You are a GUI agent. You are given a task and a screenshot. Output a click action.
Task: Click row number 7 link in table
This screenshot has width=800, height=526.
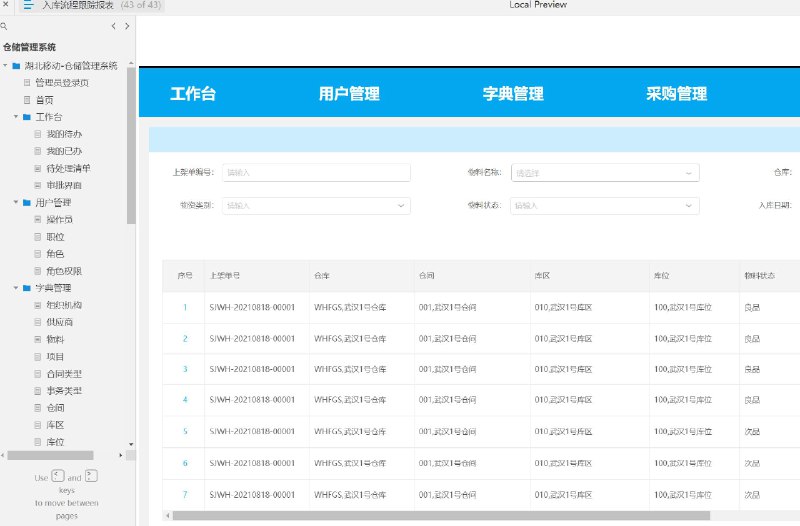(x=185, y=494)
